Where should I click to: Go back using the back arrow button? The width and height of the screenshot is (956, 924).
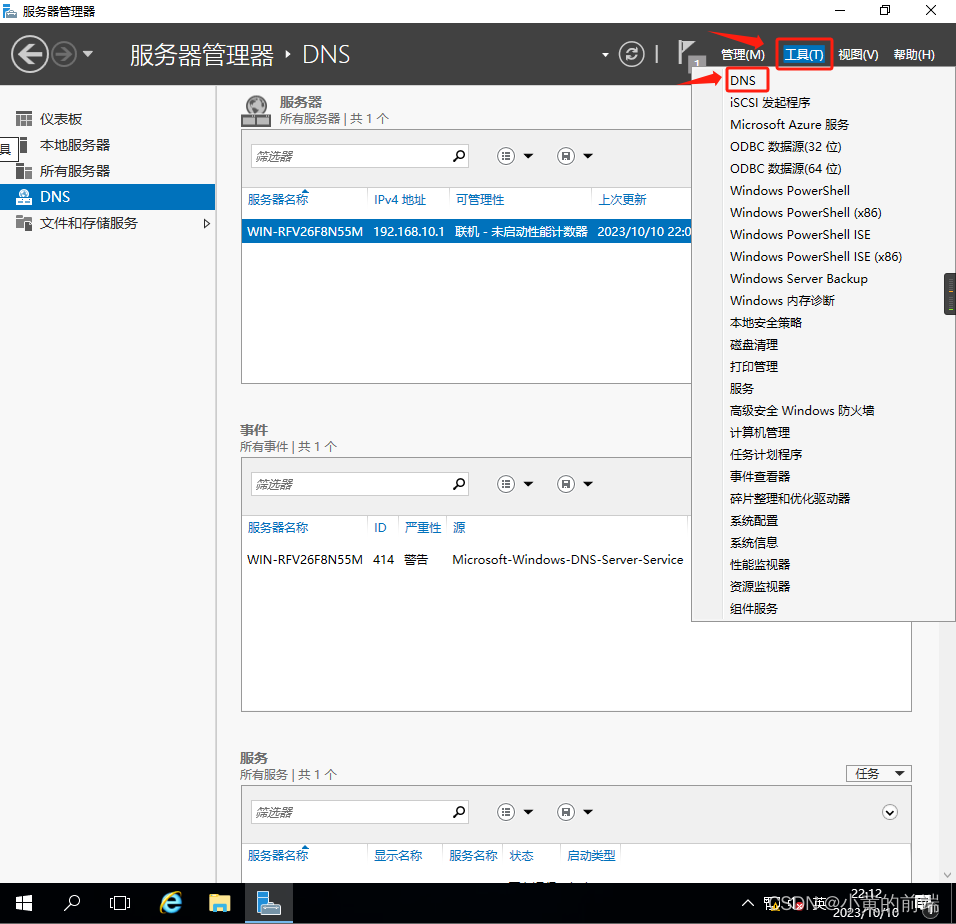[x=29, y=54]
